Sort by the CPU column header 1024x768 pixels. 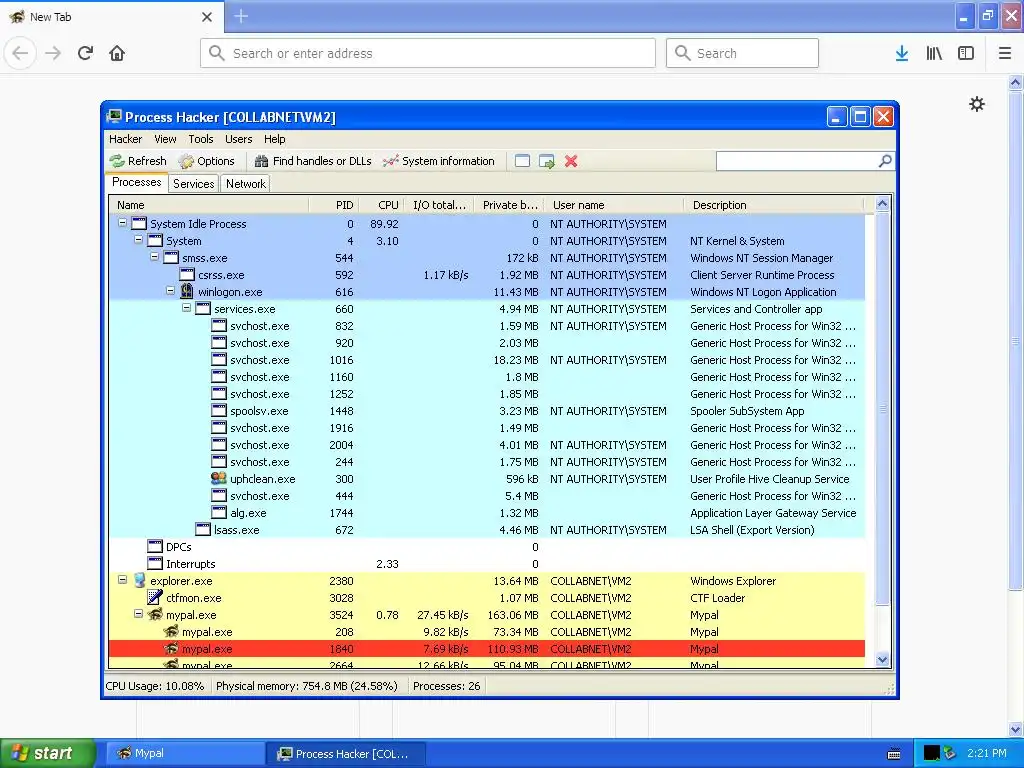(381, 205)
